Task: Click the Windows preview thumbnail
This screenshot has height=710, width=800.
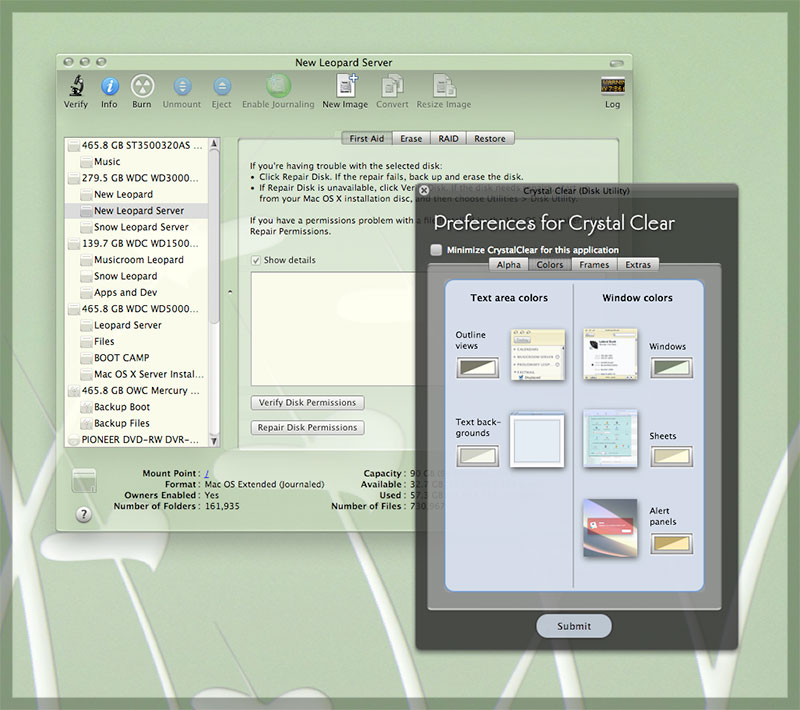Action: (610, 354)
